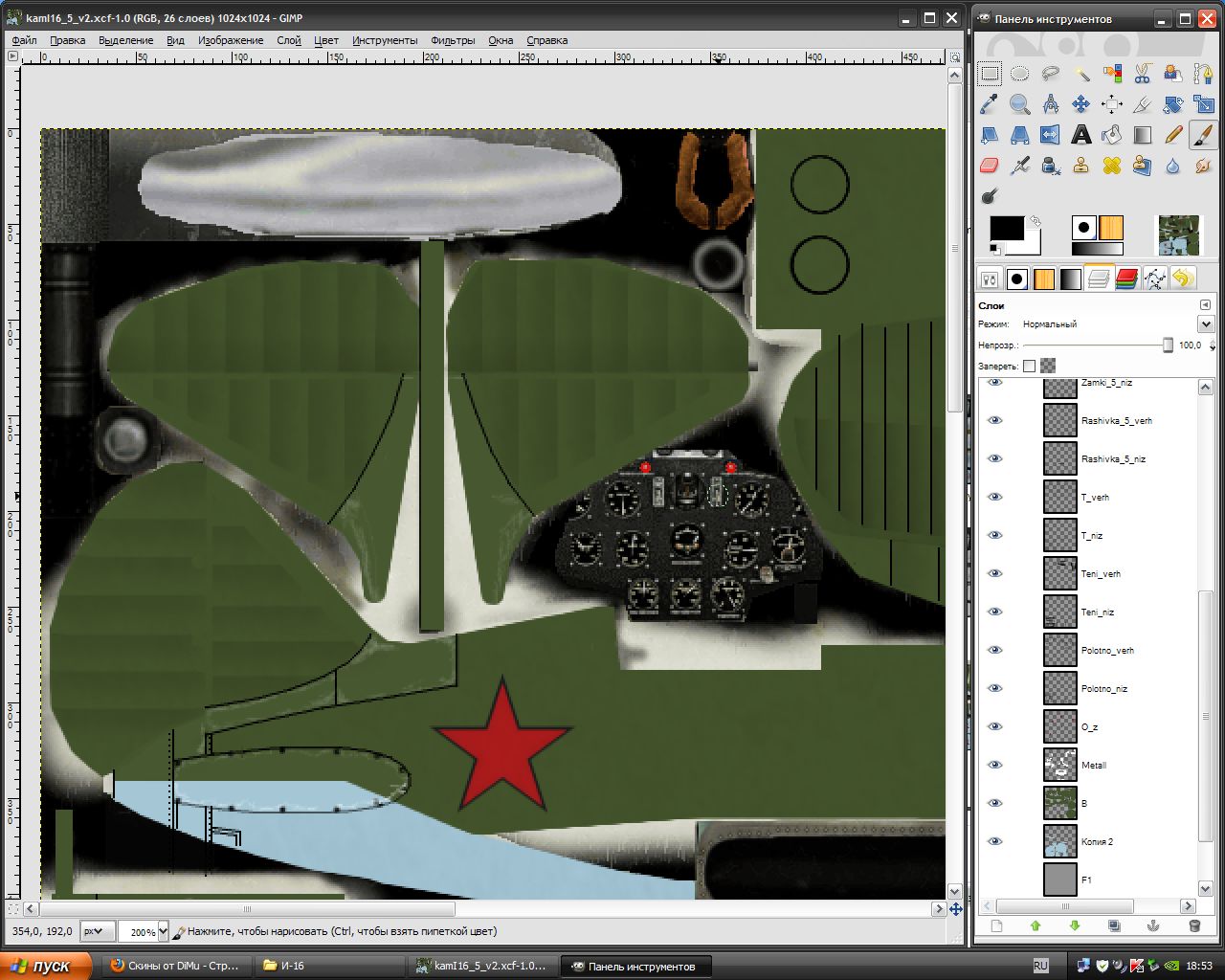Toggle visibility of the Teni_verh layer

(995, 573)
